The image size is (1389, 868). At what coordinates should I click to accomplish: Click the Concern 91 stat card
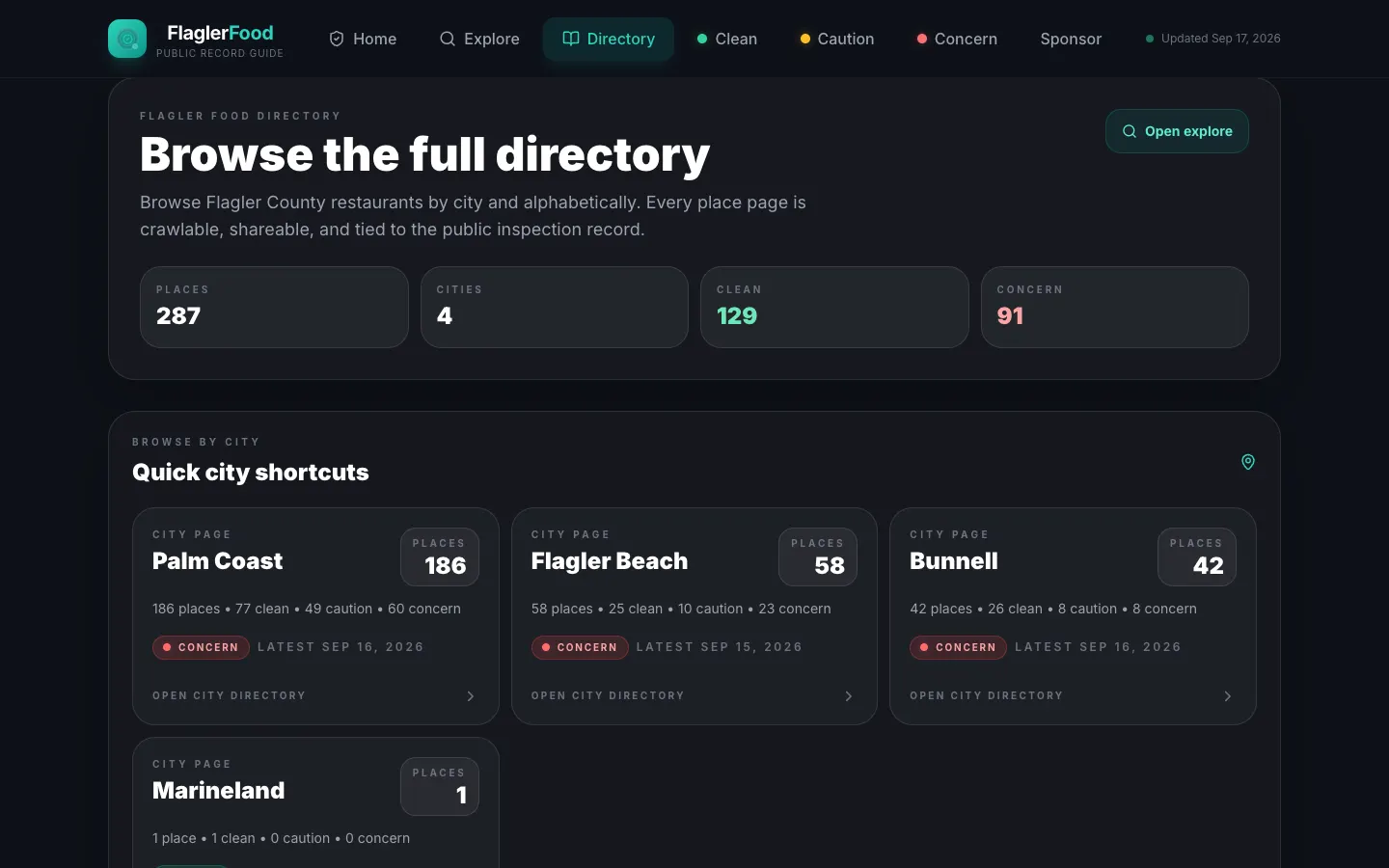[x=1115, y=307]
